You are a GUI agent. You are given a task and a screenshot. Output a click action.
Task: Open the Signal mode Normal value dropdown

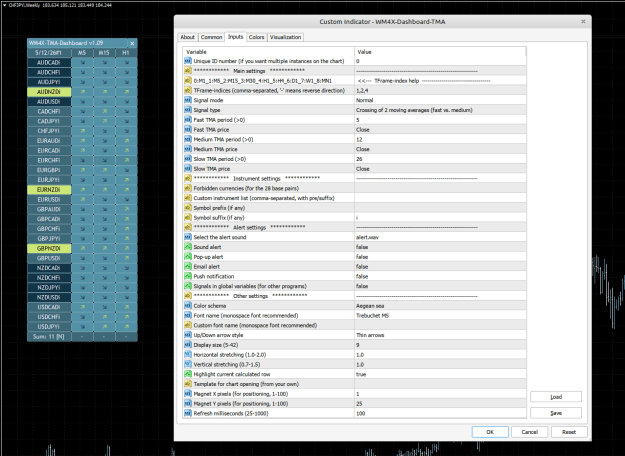(440, 100)
